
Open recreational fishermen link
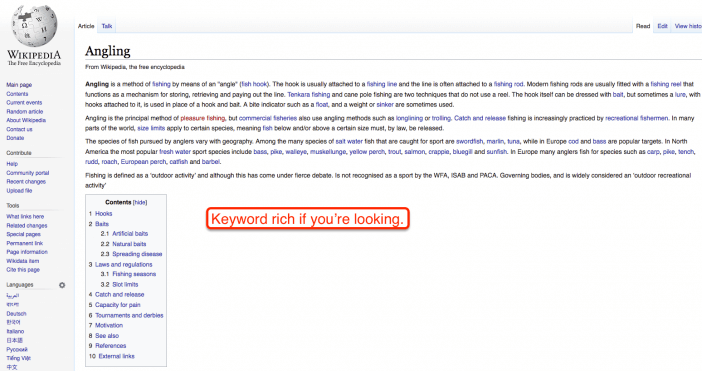point(637,118)
